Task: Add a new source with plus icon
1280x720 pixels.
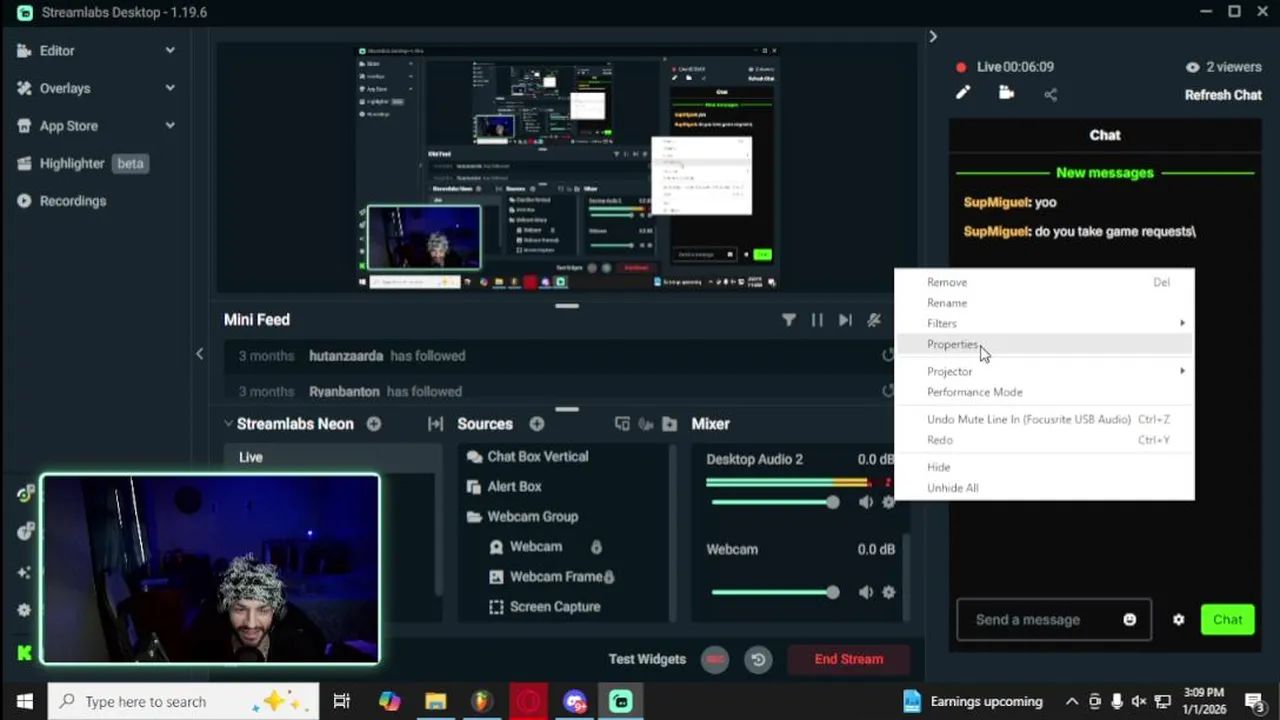Action: point(537,424)
